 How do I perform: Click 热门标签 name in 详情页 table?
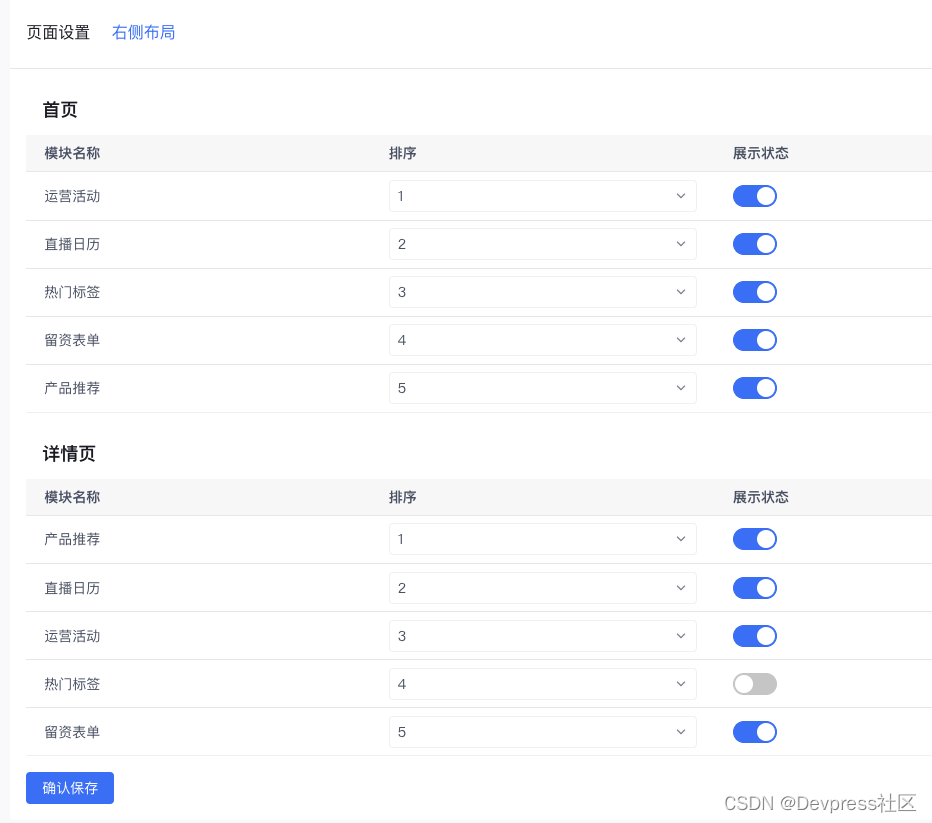click(72, 684)
